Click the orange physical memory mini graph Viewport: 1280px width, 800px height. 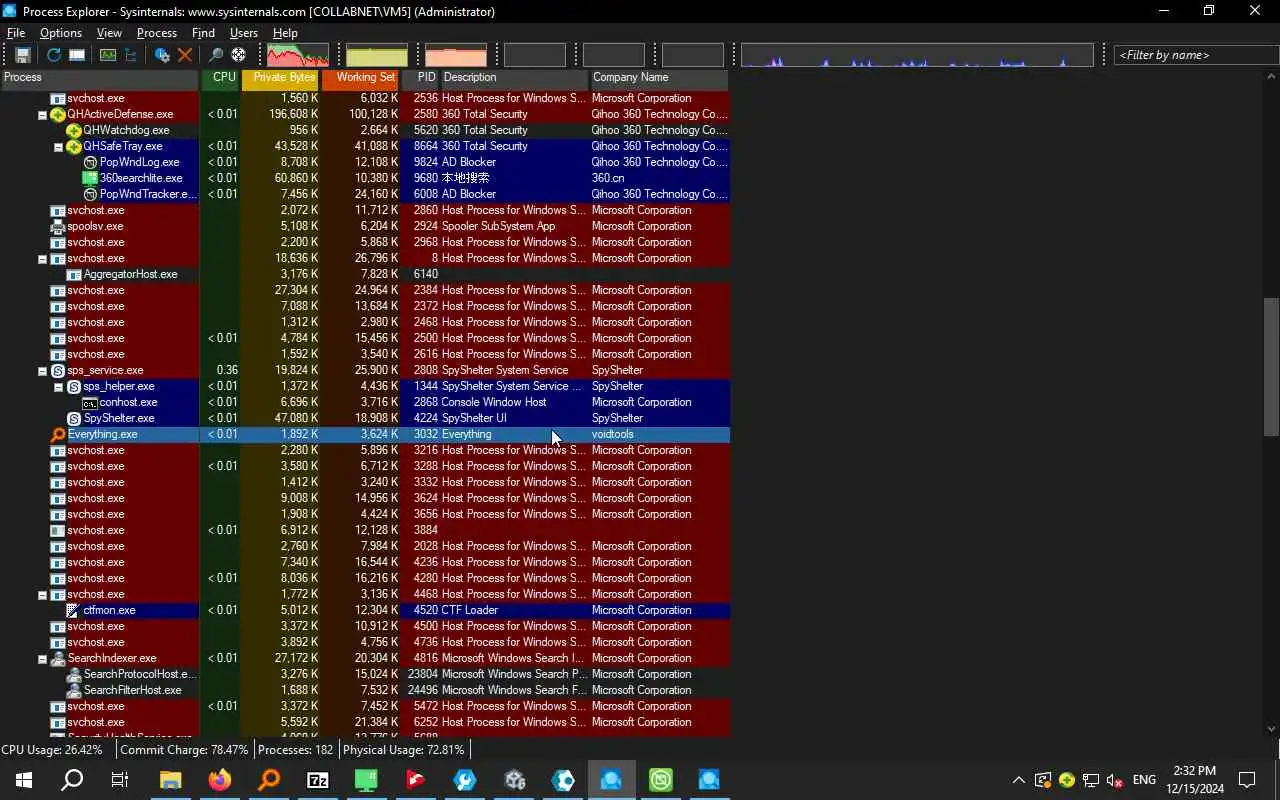click(456, 55)
